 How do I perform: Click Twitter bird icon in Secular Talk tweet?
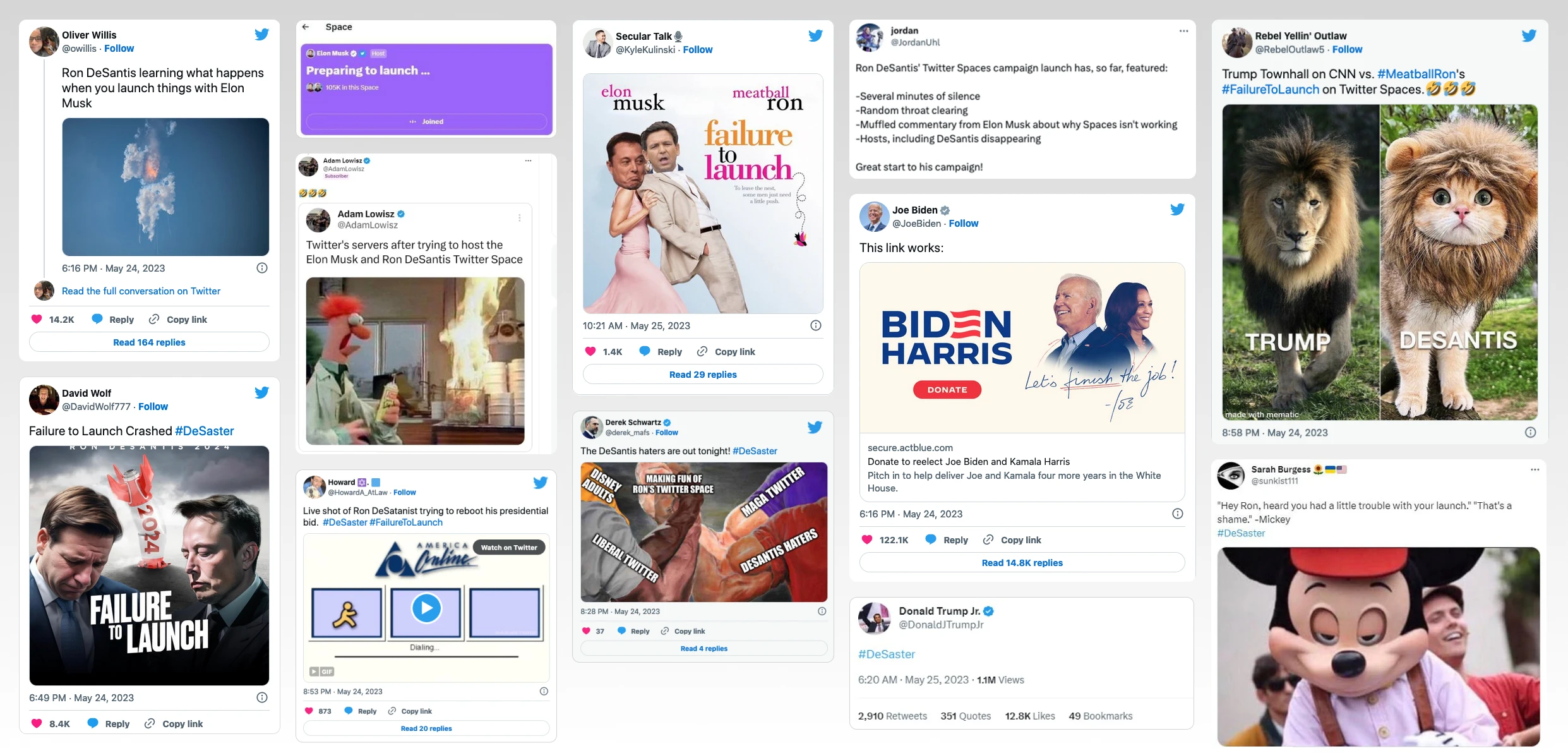815,35
